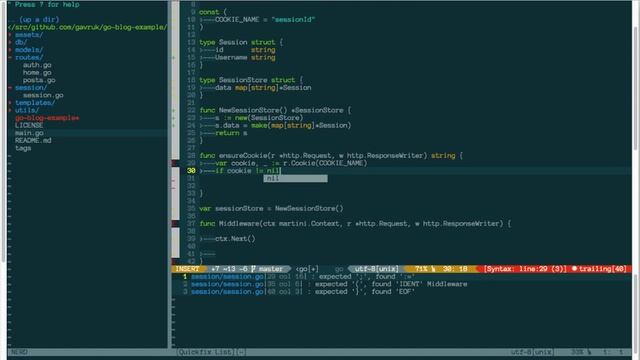Place cursor on 's.data = make(...)' line
The height and width of the screenshot is (360, 640).
(275, 125)
